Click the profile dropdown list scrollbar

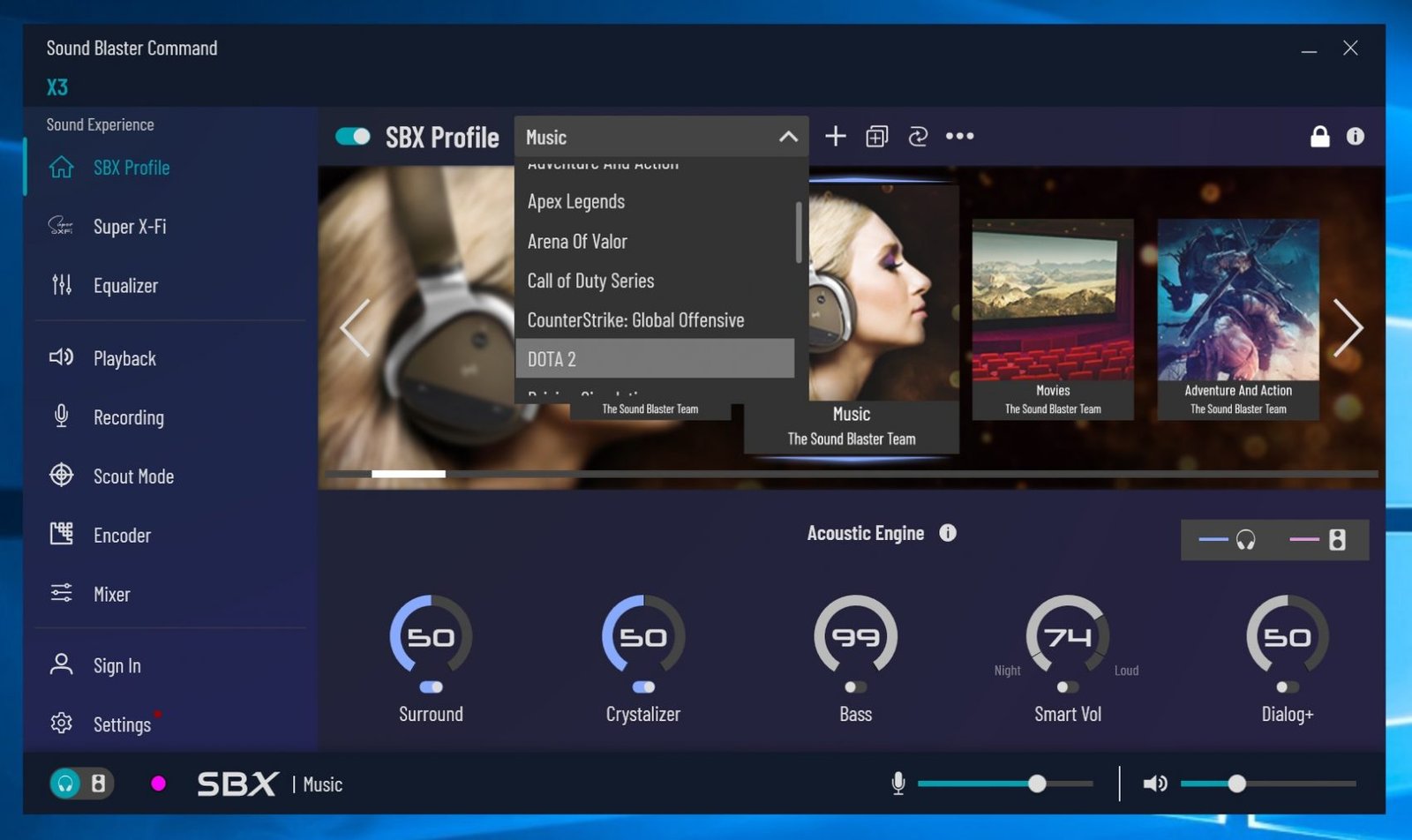click(799, 232)
